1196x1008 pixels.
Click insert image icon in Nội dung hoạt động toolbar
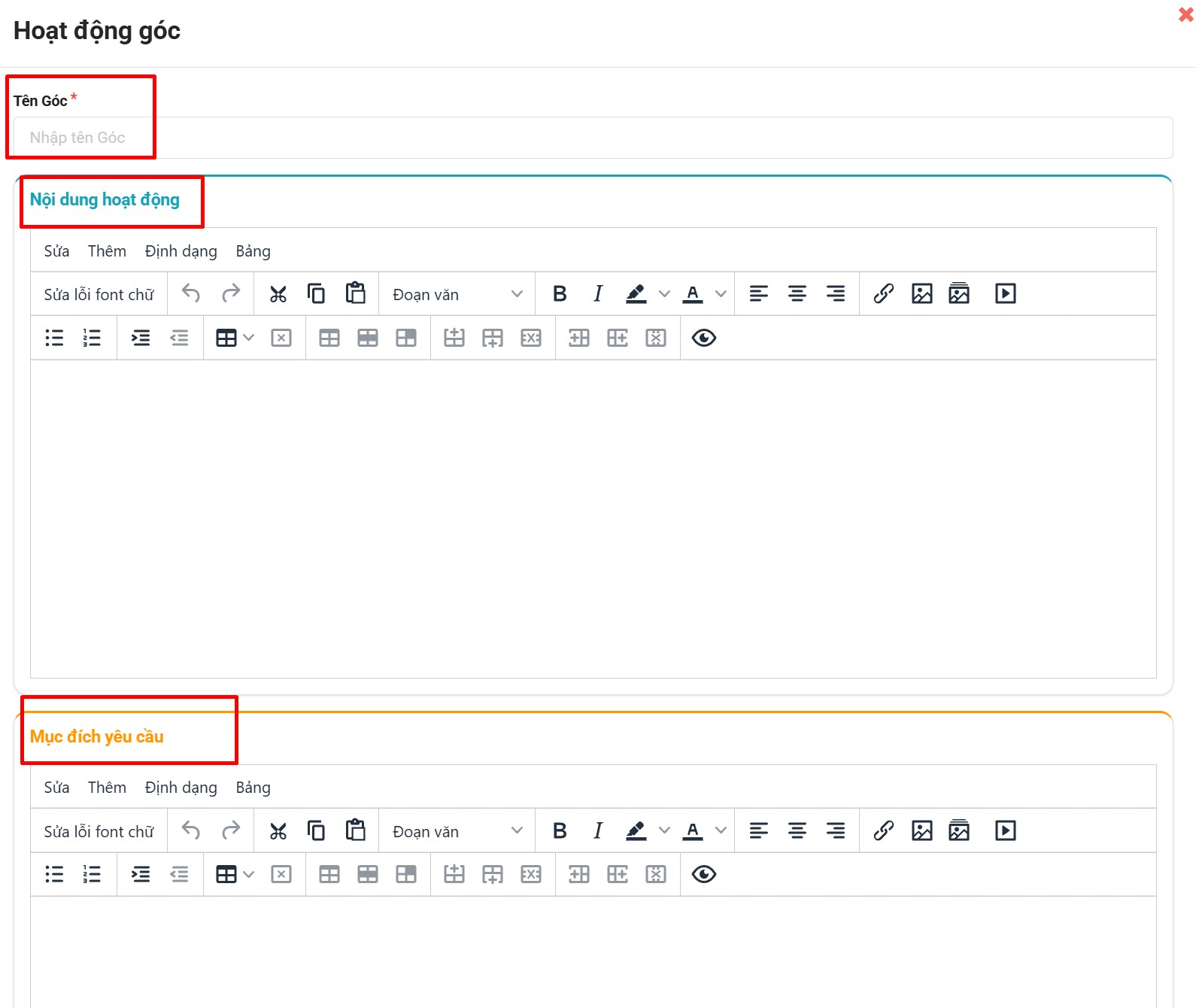pyautogui.click(x=921, y=294)
